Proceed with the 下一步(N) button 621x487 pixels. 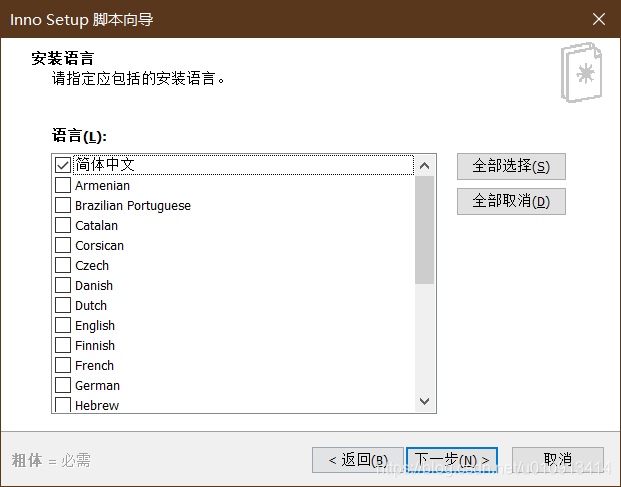[452, 460]
